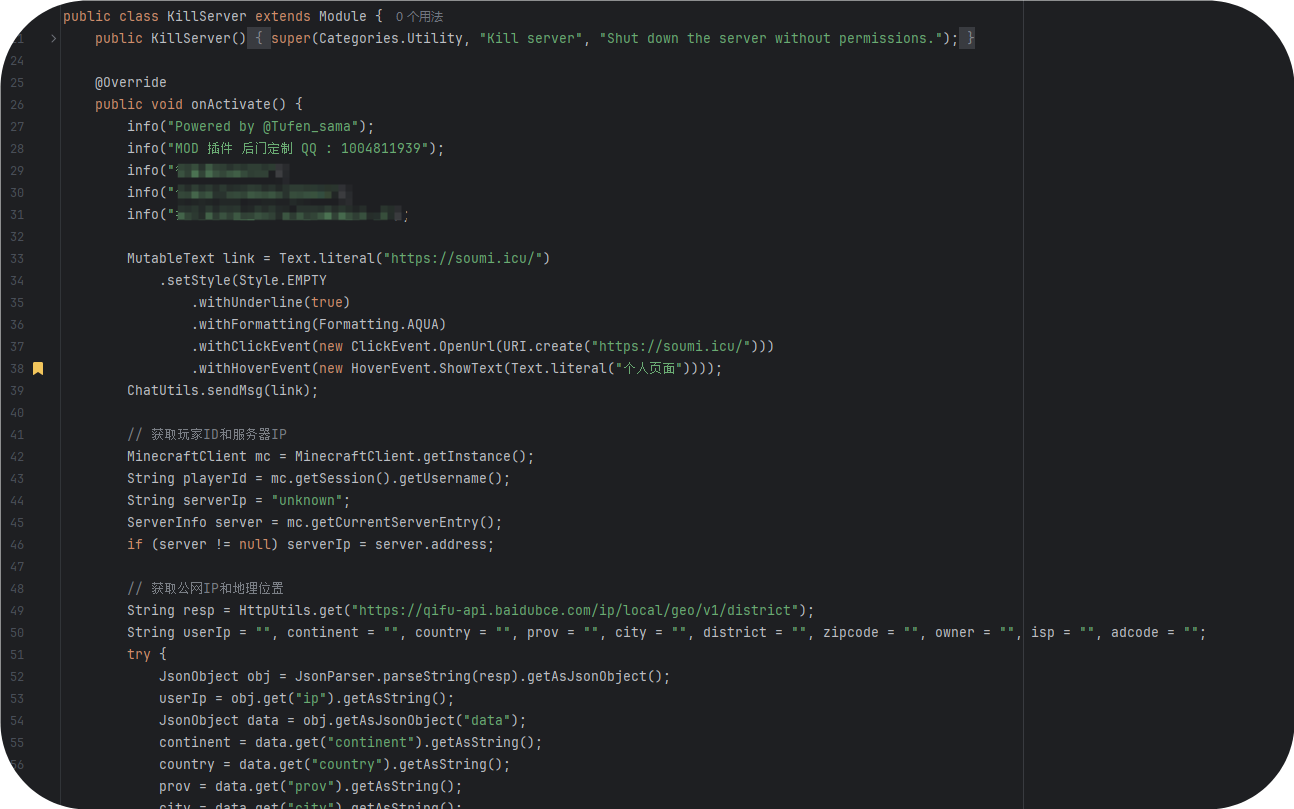Click the @Override annotation
1294x809 pixels.
pyautogui.click(x=130, y=83)
